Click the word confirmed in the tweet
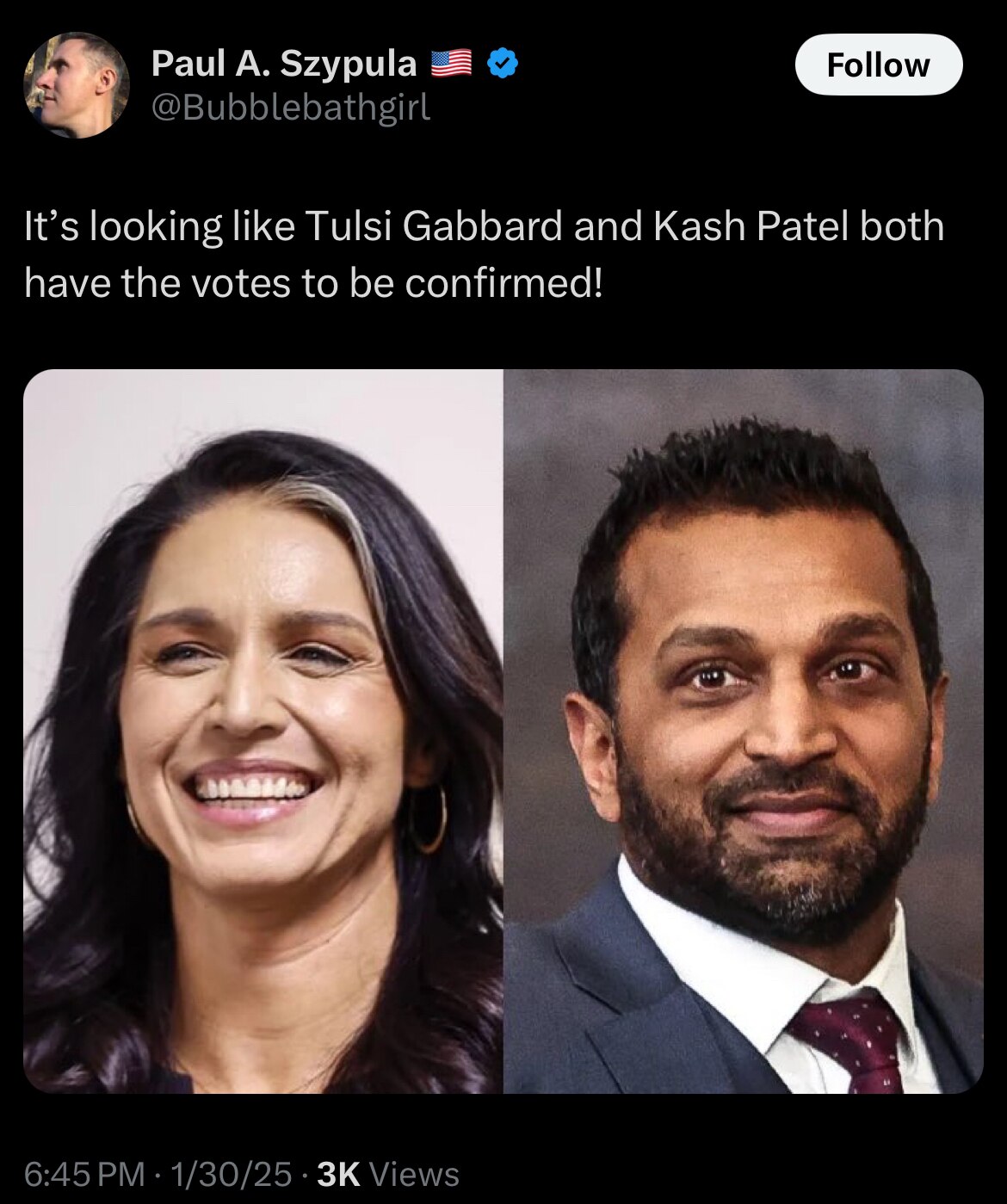 coord(503,283)
